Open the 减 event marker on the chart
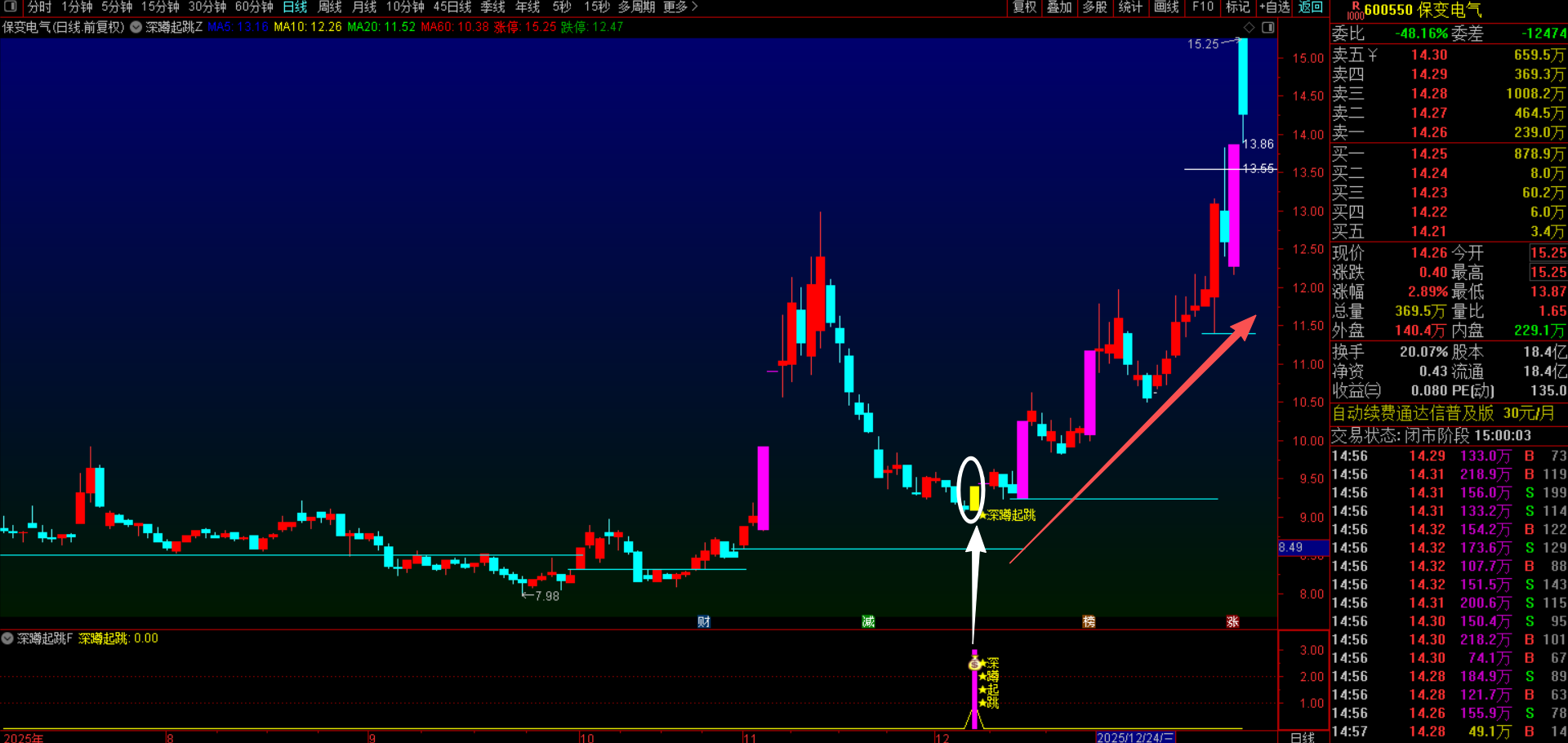The width and height of the screenshot is (1568, 743). click(x=868, y=622)
